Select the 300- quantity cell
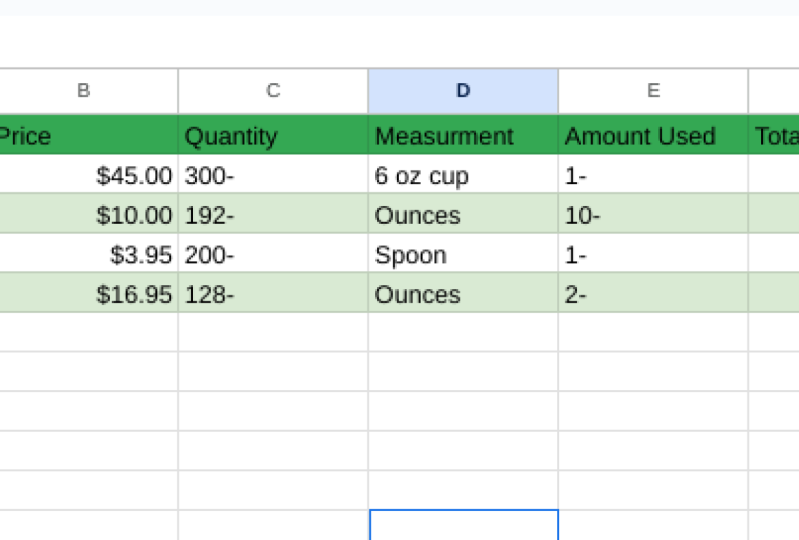The height and width of the screenshot is (540, 799). [x=273, y=176]
